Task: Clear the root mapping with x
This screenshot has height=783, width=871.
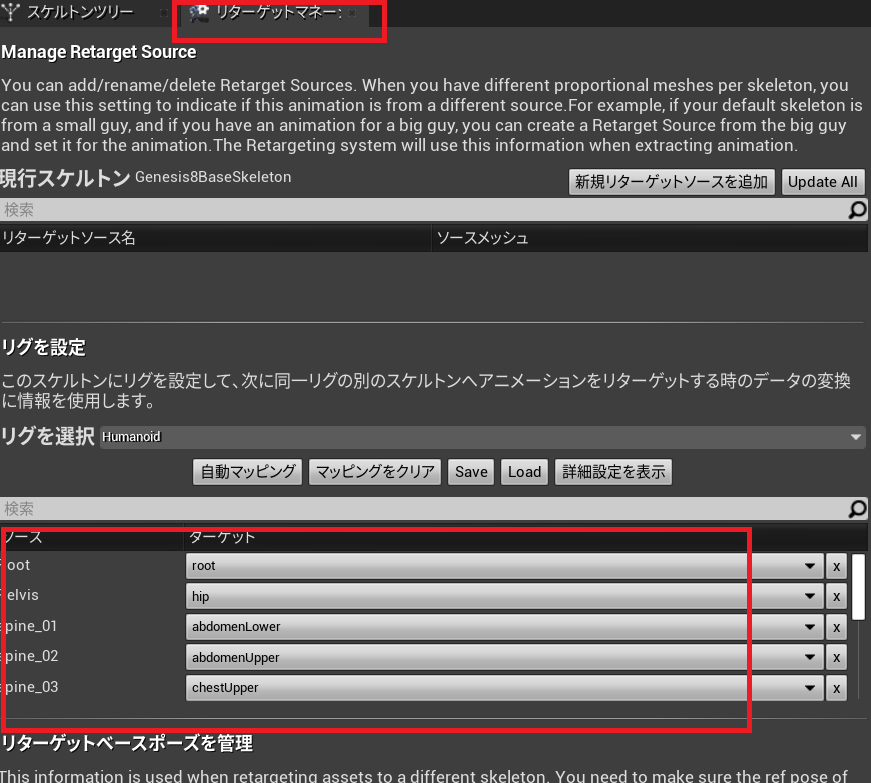Action: [836, 566]
